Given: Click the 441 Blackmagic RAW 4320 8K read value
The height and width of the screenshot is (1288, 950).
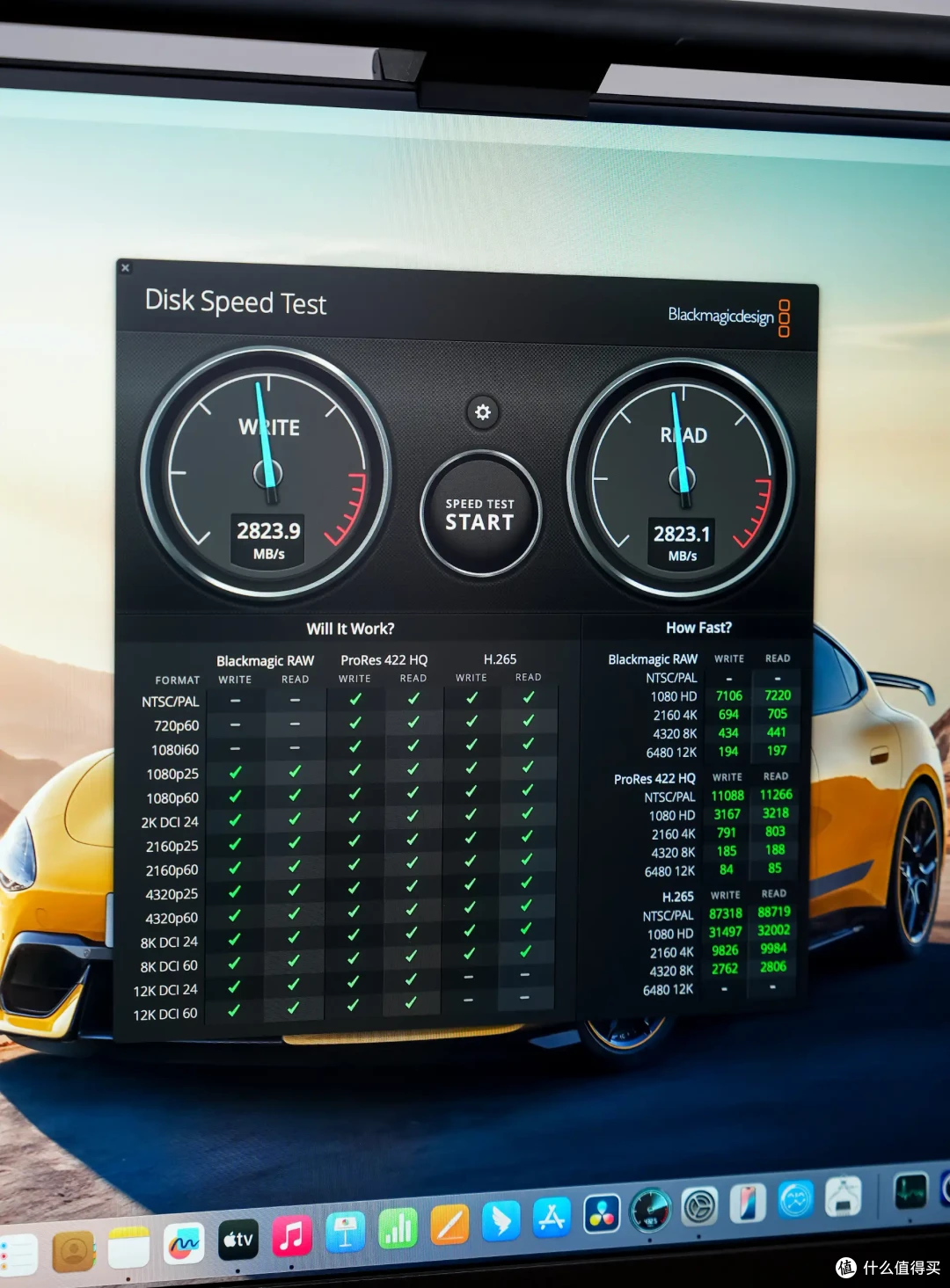Looking at the screenshot, I should point(776,732).
